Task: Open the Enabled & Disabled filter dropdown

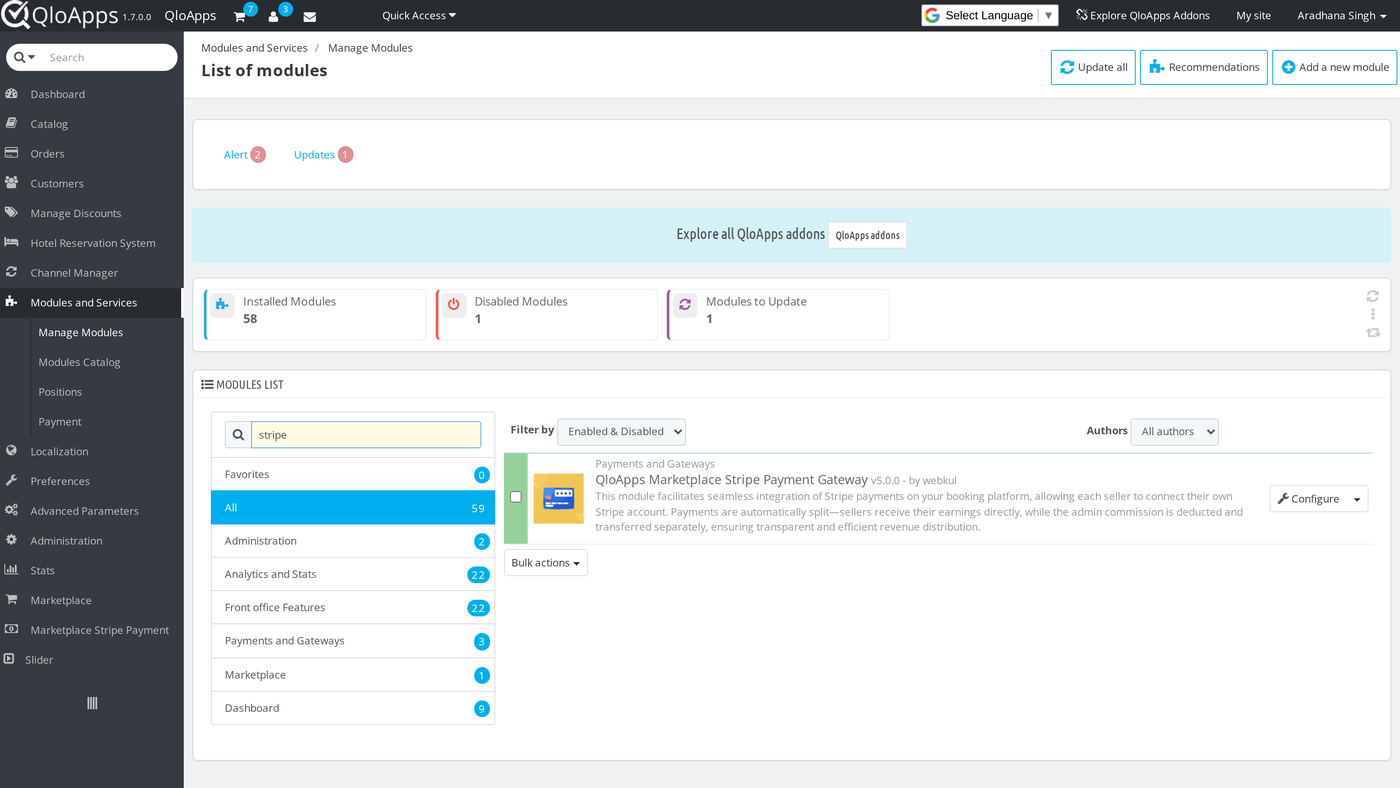Action: tap(621, 431)
